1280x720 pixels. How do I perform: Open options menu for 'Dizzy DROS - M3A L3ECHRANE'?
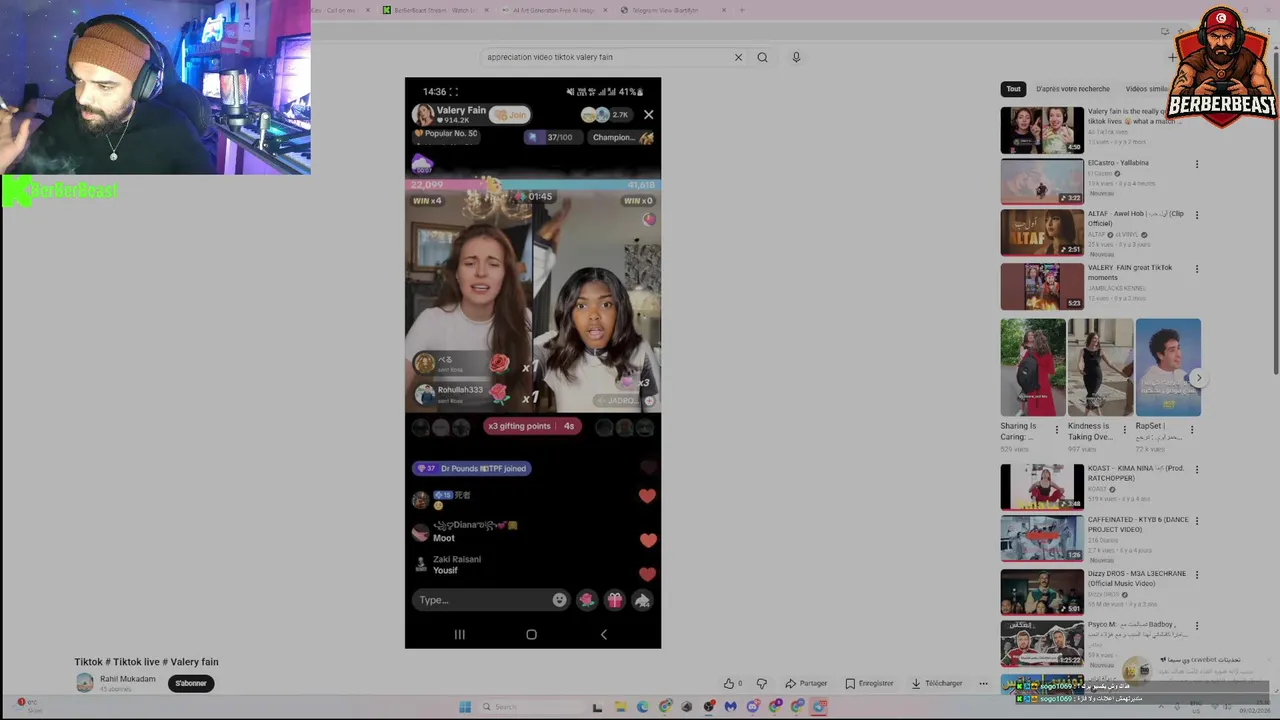pyautogui.click(x=1196, y=575)
